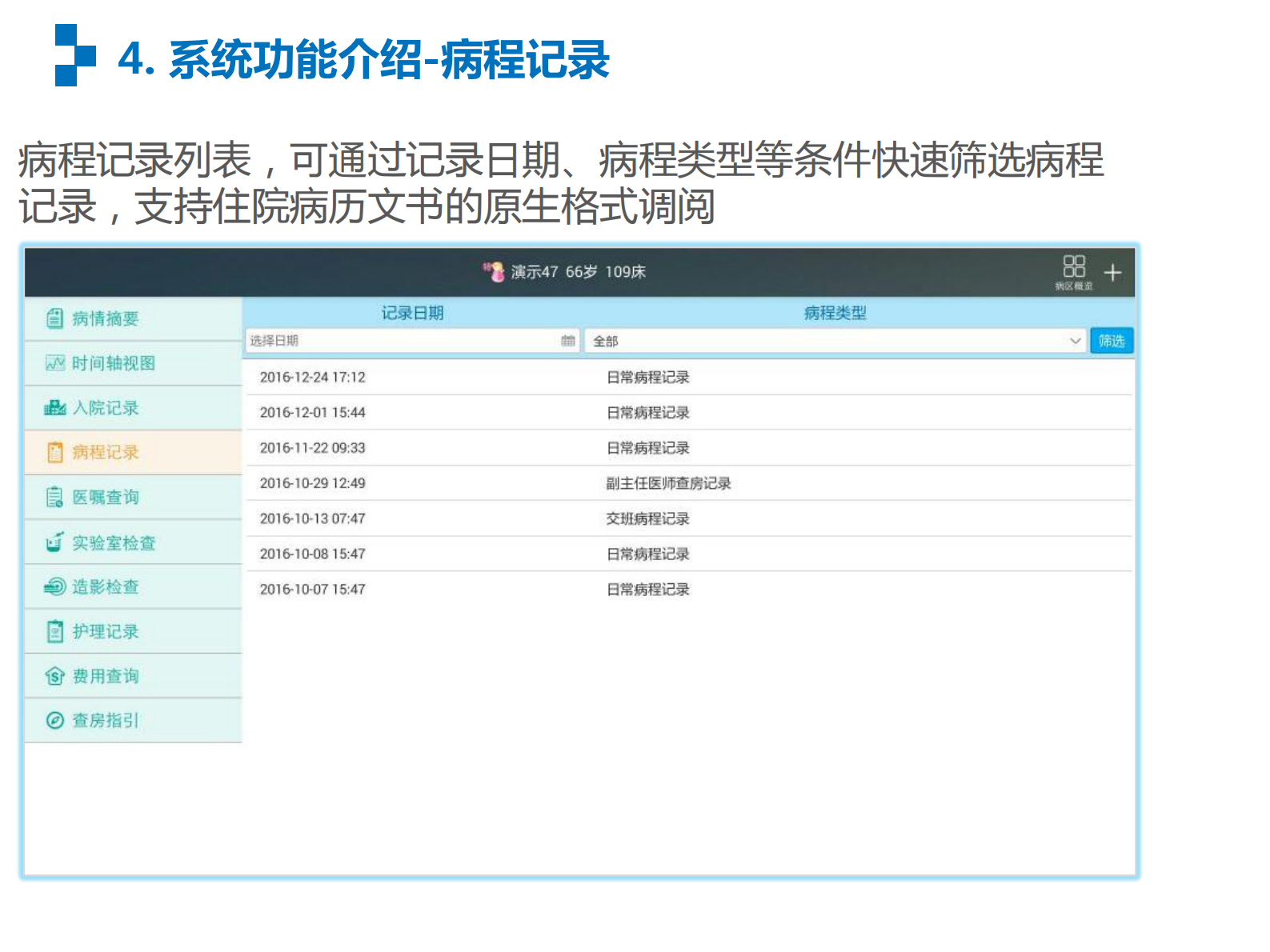Open the calendar date picker icon
This screenshot has width=1270, height=952.
[x=567, y=341]
